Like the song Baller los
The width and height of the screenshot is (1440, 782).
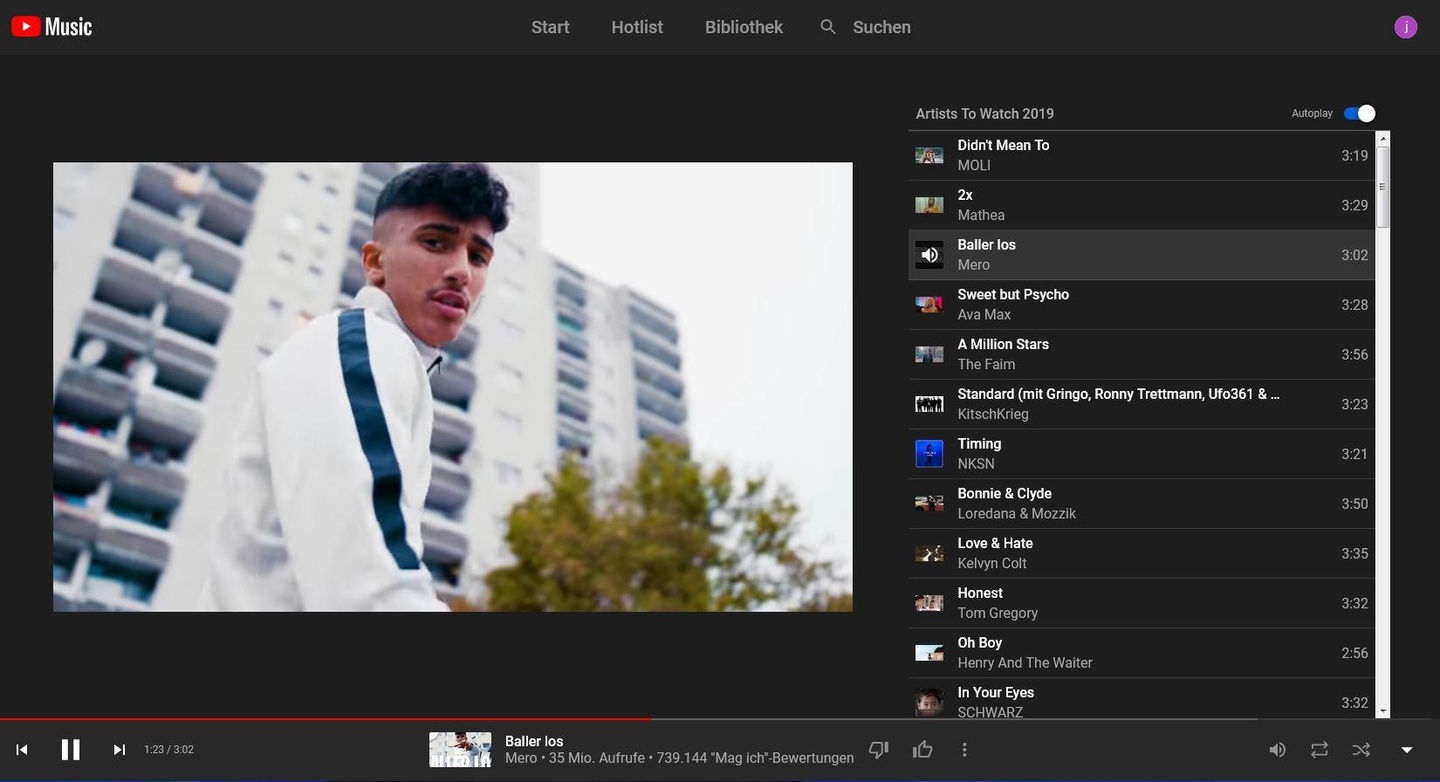[x=923, y=749]
